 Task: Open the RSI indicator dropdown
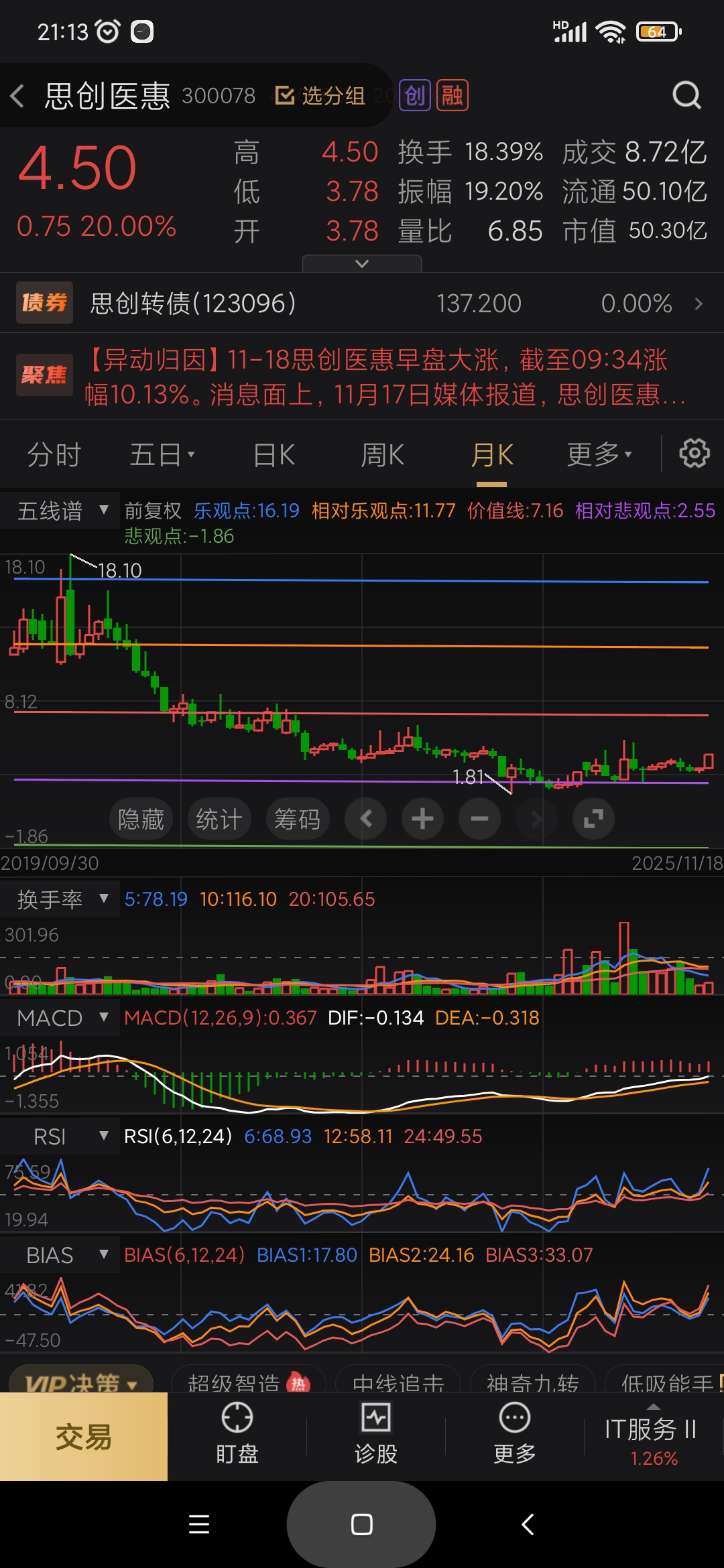pyautogui.click(x=60, y=1136)
